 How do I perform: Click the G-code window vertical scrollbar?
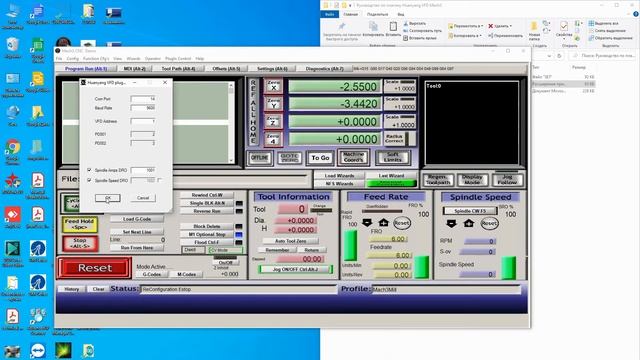[231, 123]
